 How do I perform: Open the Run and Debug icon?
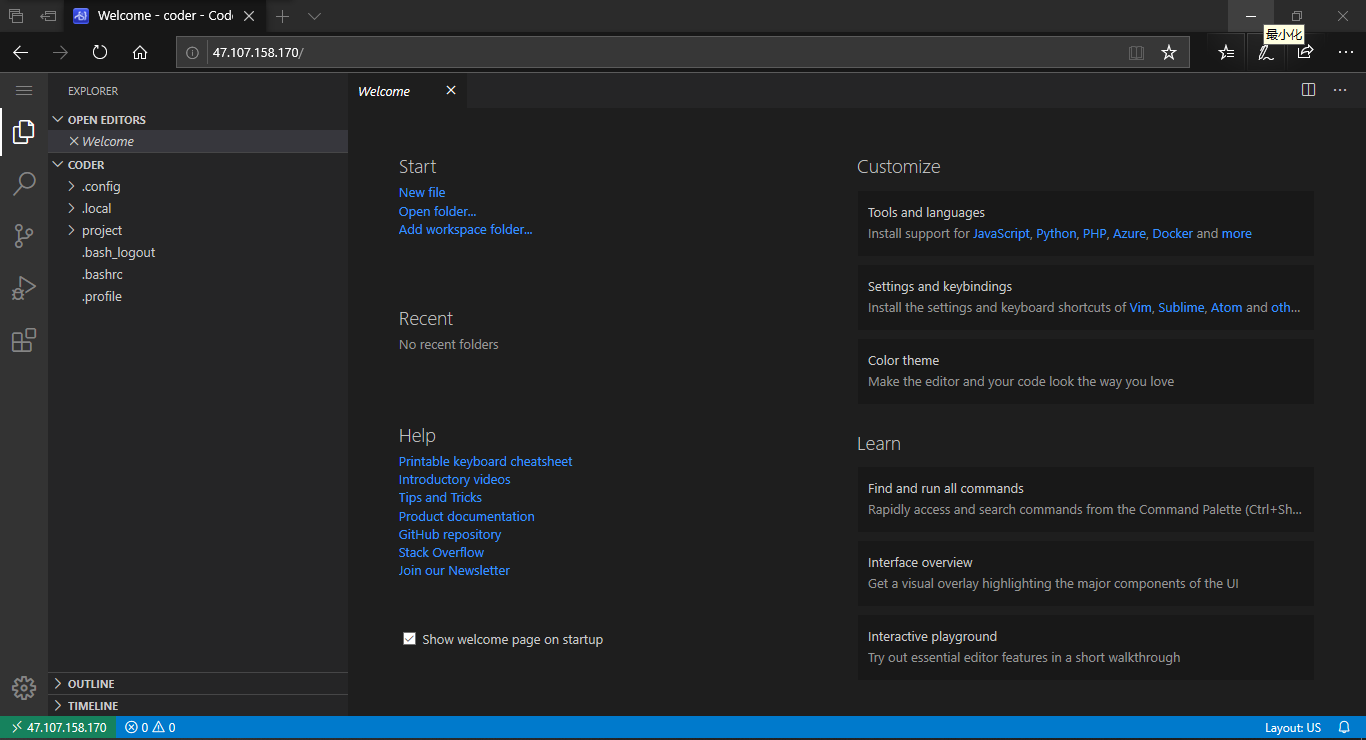pyautogui.click(x=24, y=288)
